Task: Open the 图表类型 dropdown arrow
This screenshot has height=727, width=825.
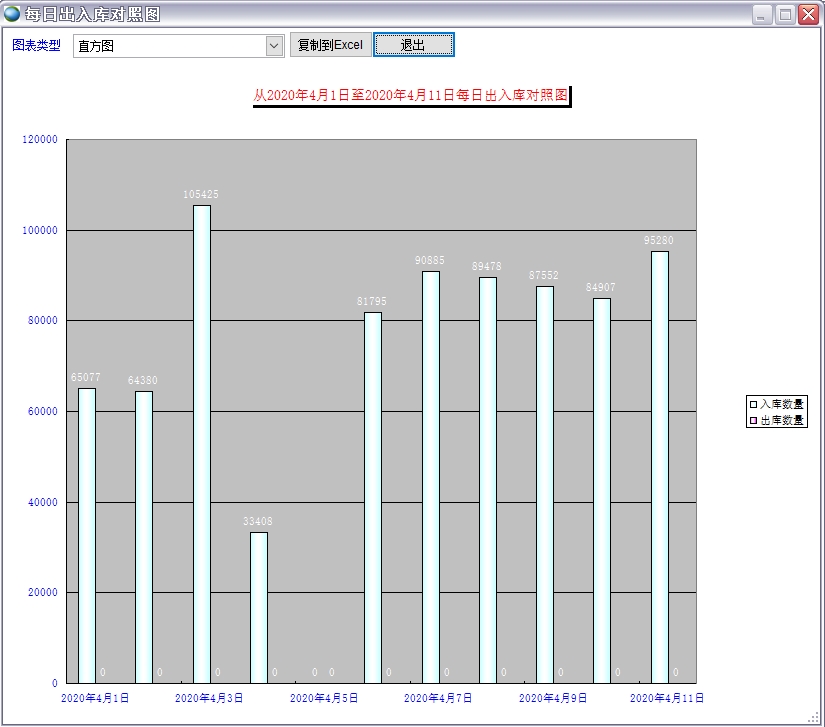Action: (x=274, y=46)
